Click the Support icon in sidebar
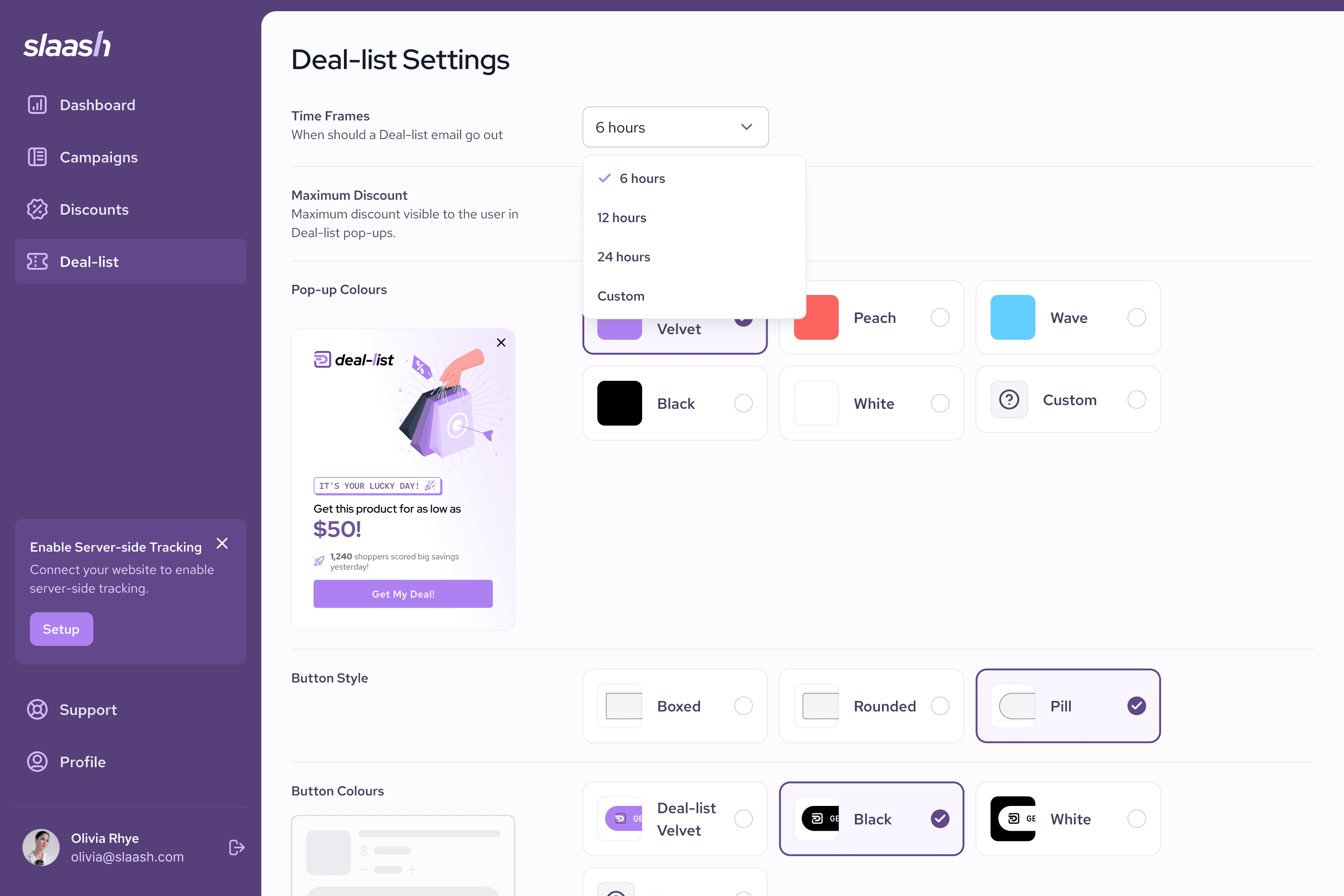 [x=37, y=709]
